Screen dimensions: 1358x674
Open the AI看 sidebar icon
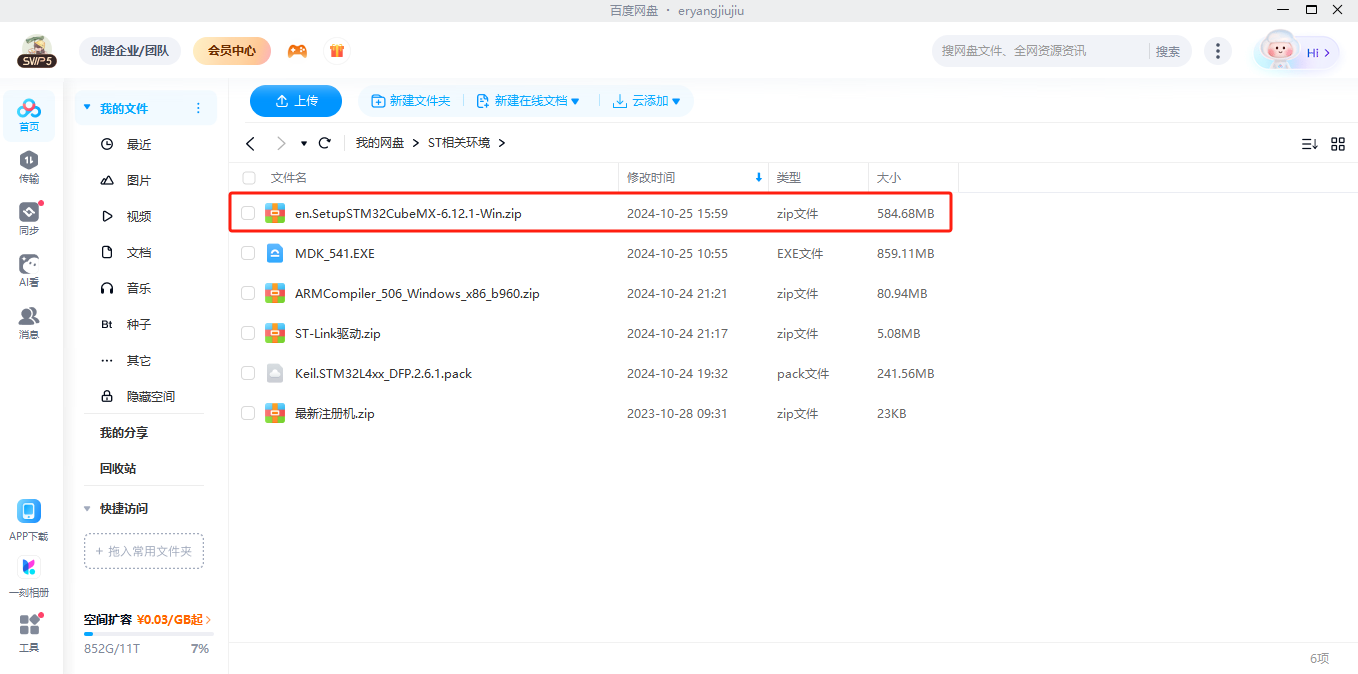(29, 271)
